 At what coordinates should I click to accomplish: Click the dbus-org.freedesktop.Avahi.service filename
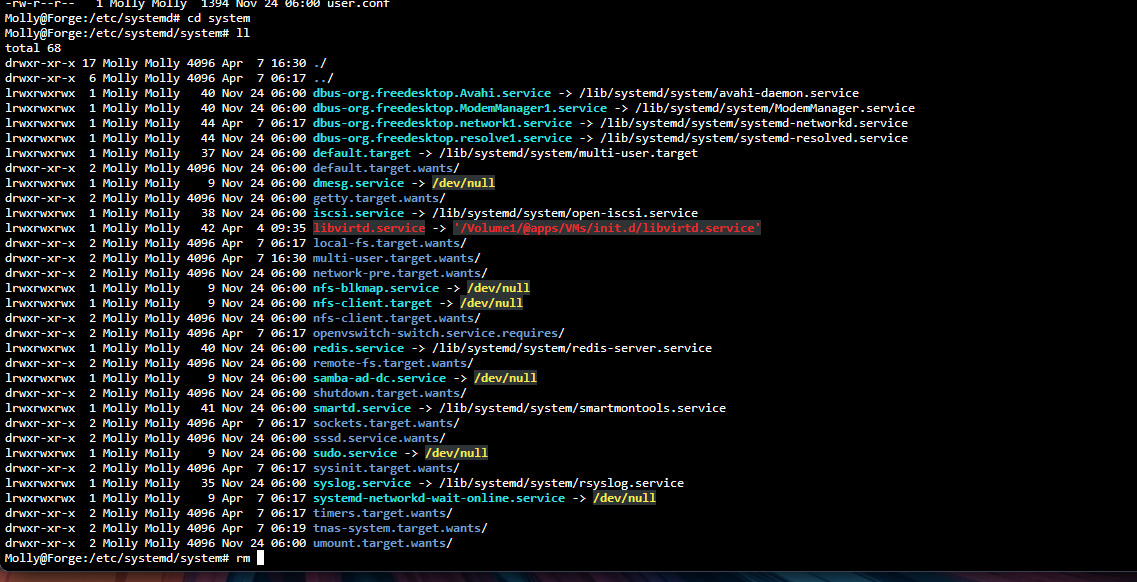431,93
